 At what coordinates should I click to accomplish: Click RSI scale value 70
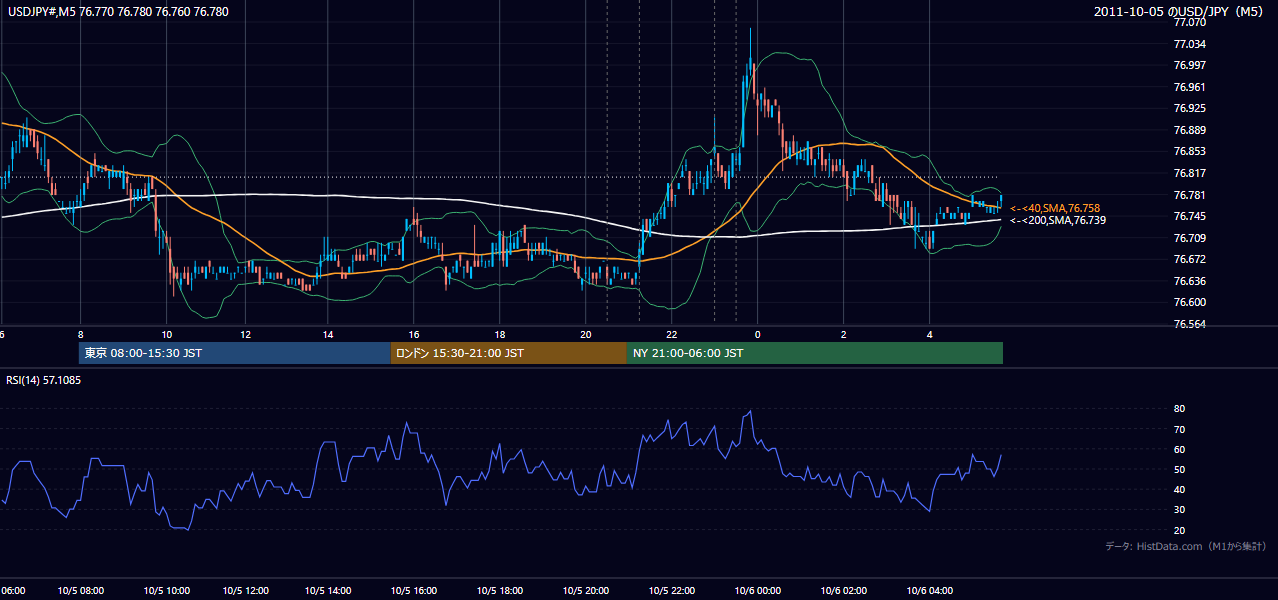pyautogui.click(x=1180, y=429)
